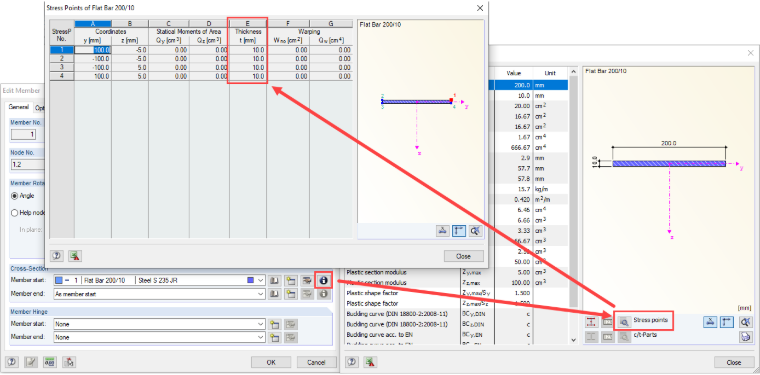
Task: Open cross-section Member start dropdown
Action: [261, 280]
